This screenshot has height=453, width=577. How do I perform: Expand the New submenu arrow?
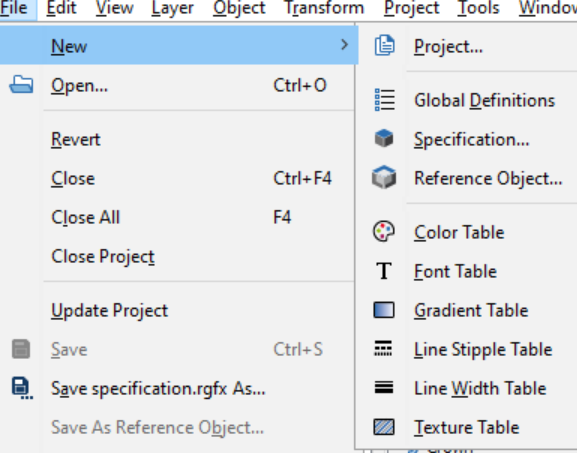tap(344, 45)
